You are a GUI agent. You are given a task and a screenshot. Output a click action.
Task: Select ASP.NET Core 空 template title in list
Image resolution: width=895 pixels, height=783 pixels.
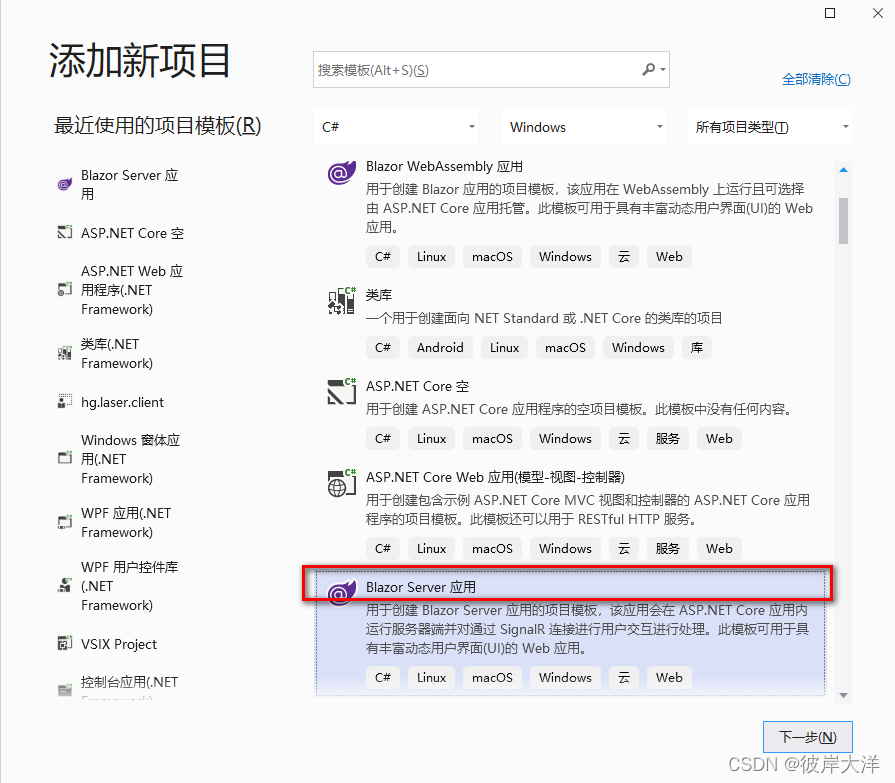point(417,386)
